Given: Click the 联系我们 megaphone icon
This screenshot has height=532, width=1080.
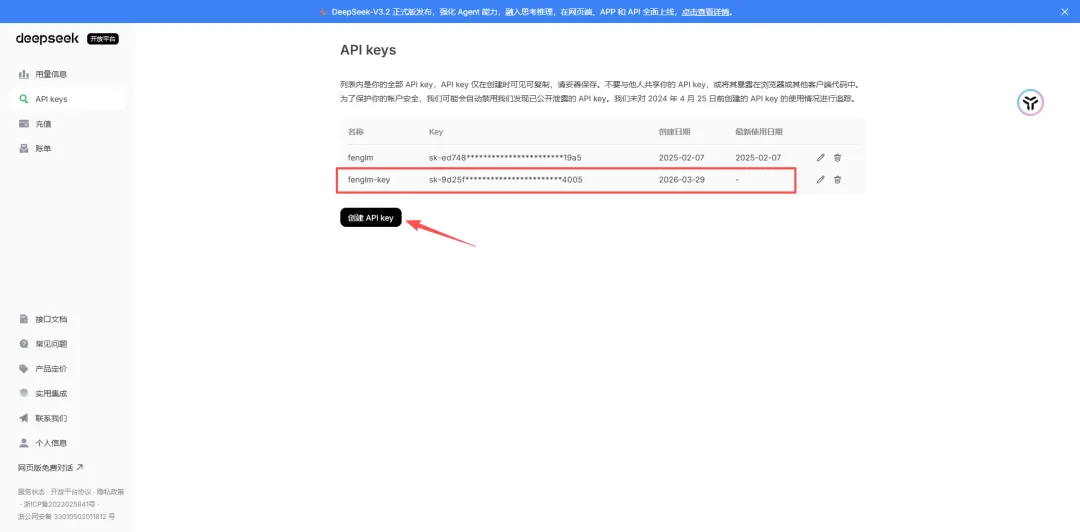Looking at the screenshot, I should pos(23,418).
